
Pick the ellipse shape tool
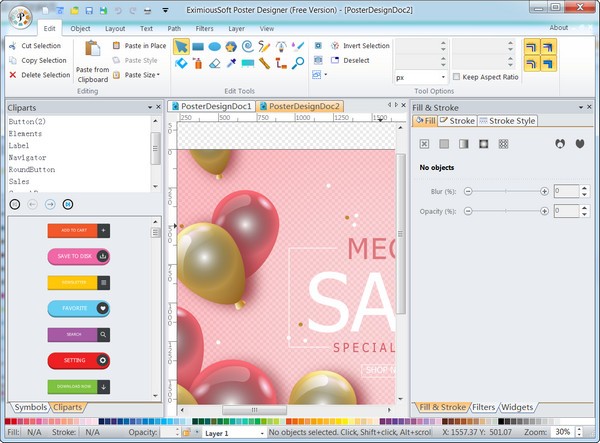[215, 46]
